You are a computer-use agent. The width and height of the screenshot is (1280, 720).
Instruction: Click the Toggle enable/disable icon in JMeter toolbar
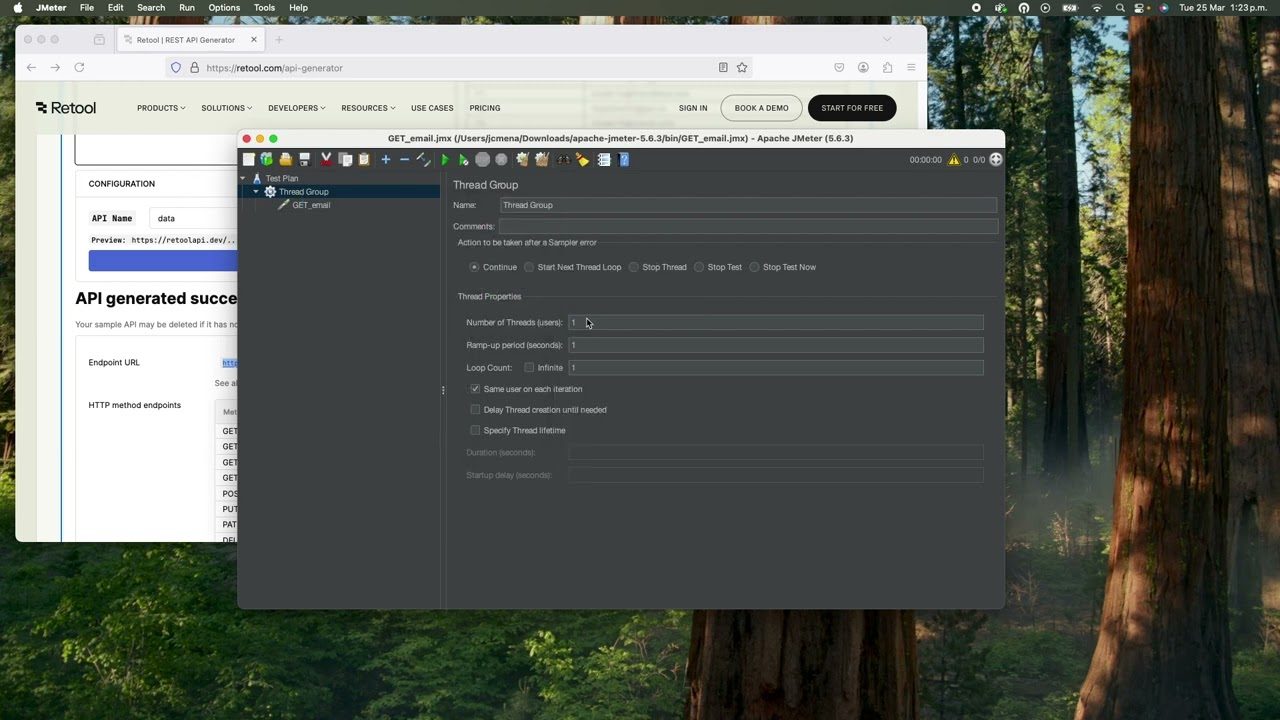pyautogui.click(x=423, y=160)
